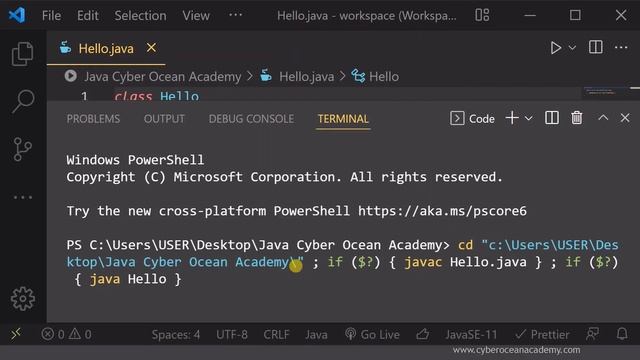640x360 pixels.
Task: Select the Hello.java editor tab
Action: [x=106, y=48]
